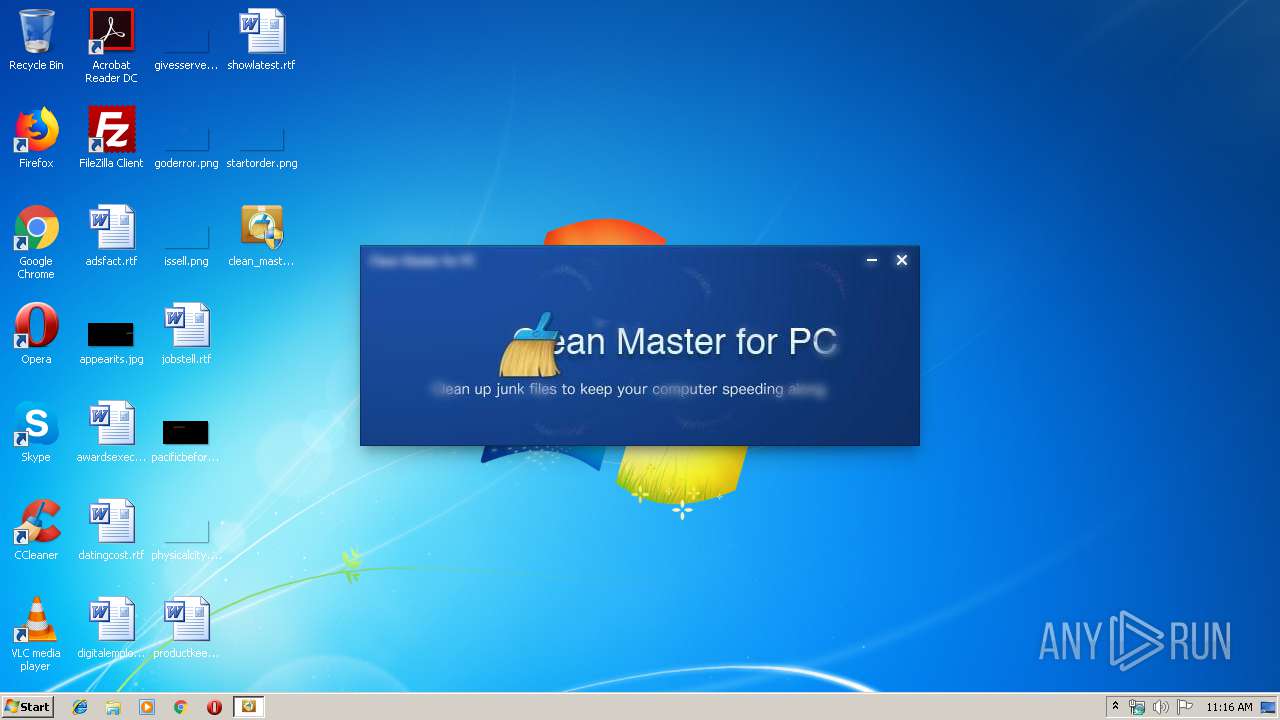Select productkee document icon
The height and width of the screenshot is (720, 1280).
[186, 628]
